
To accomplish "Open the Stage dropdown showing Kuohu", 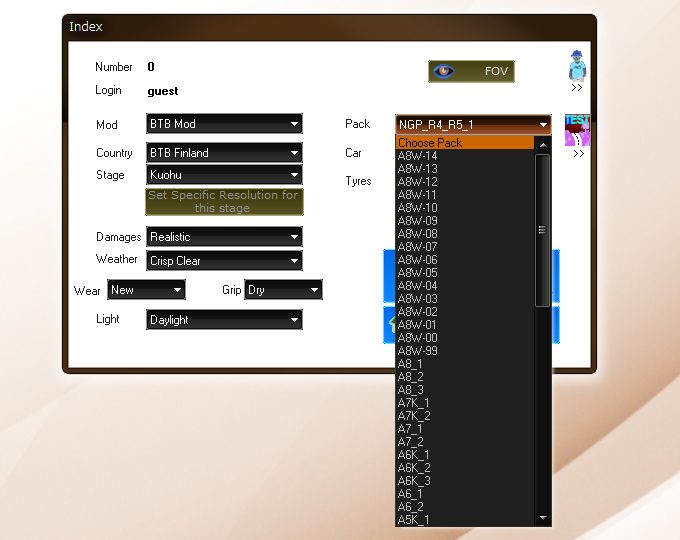I will coord(224,175).
